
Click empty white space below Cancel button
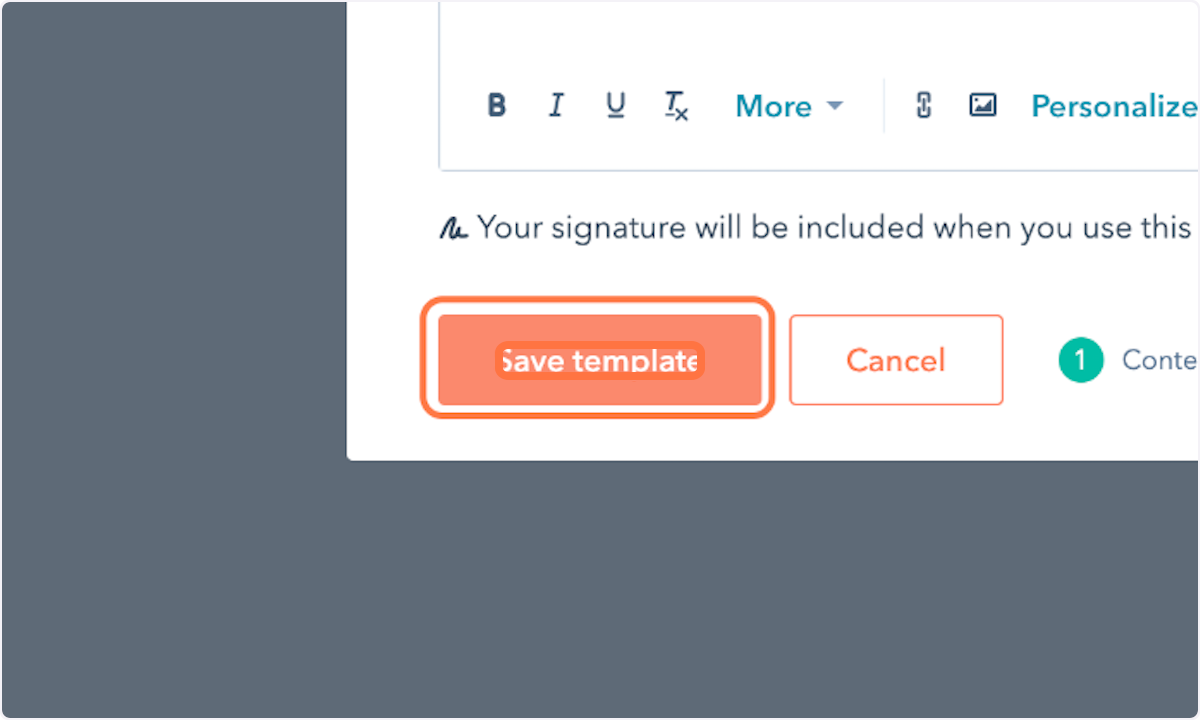pyautogui.click(x=896, y=434)
